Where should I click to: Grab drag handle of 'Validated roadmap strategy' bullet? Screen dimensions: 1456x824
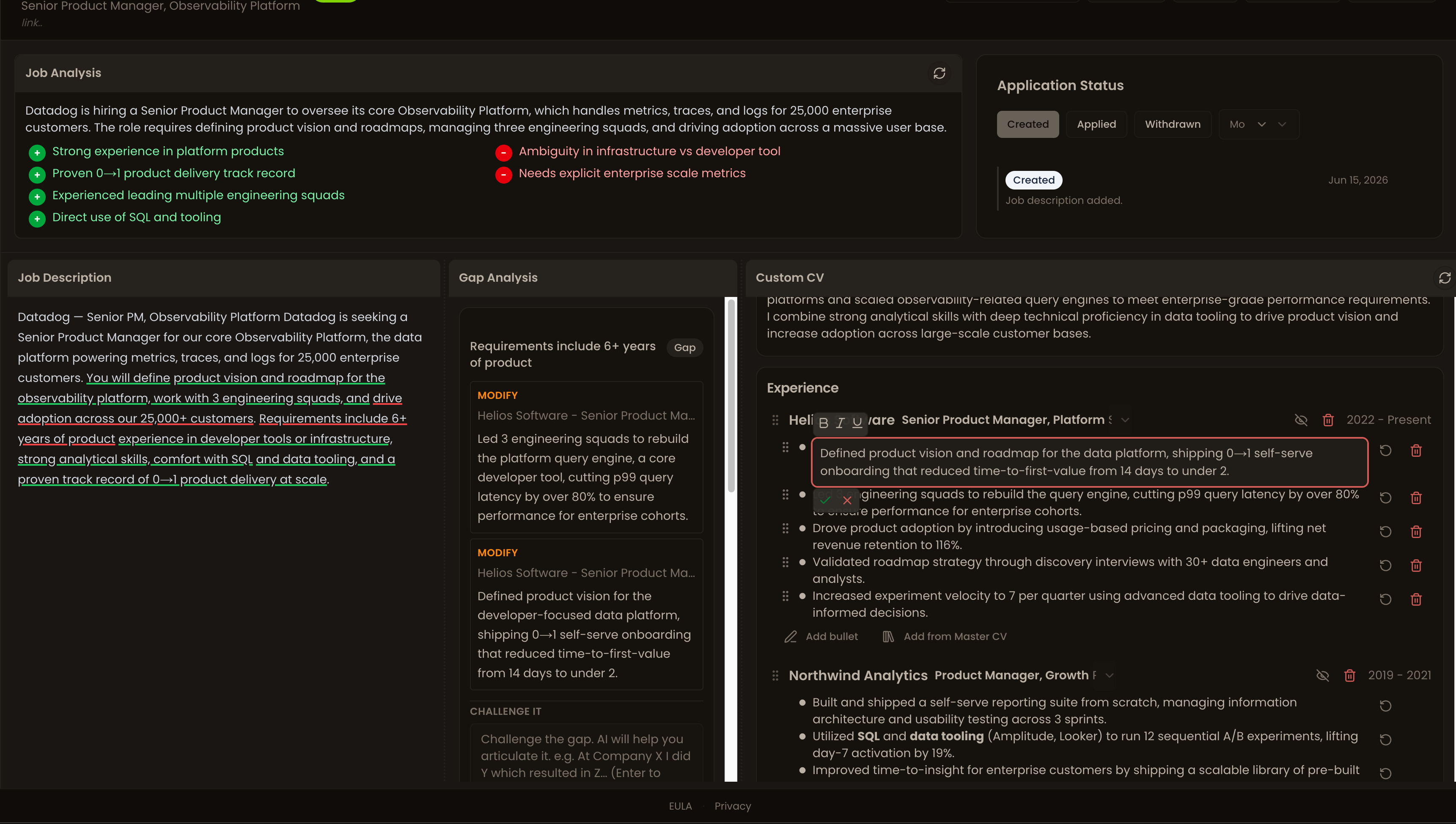[786, 562]
